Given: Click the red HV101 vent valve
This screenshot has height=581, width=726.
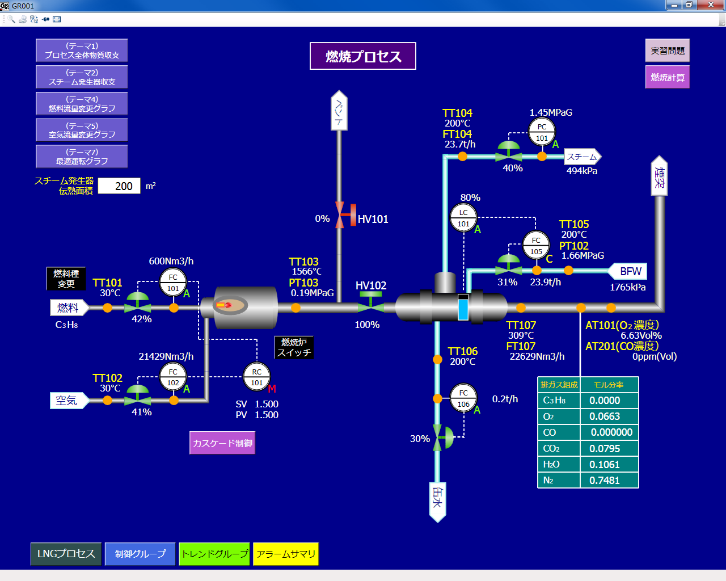Looking at the screenshot, I should [340, 216].
